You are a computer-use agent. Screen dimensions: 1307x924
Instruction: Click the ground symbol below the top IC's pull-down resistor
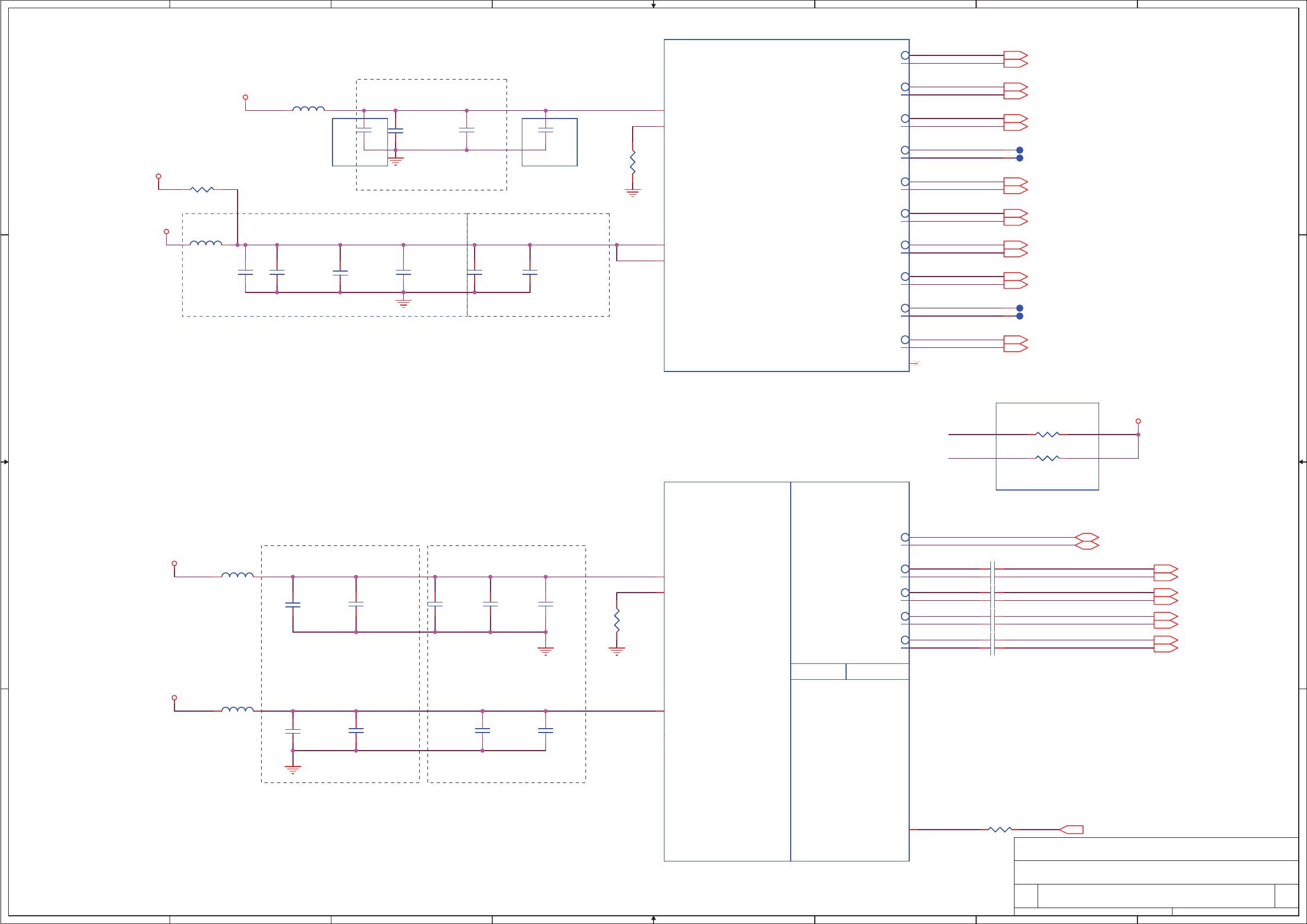[633, 193]
